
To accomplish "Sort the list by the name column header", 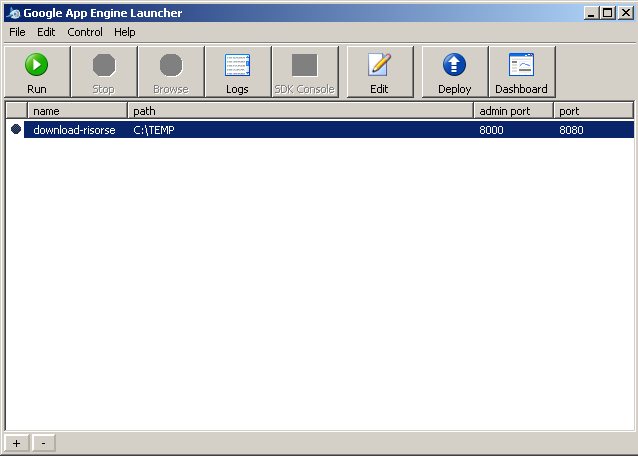I will tap(77, 111).
